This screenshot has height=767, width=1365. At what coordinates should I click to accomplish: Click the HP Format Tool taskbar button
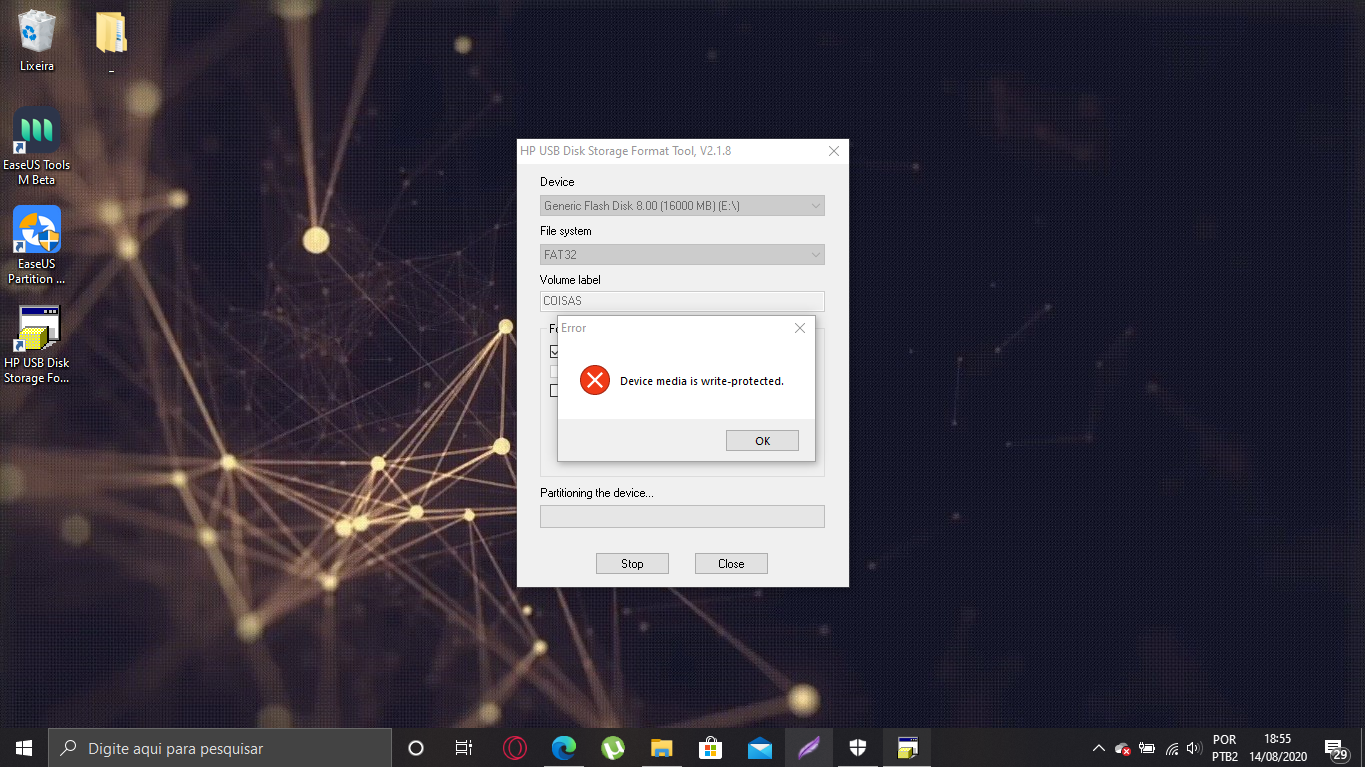(907, 748)
